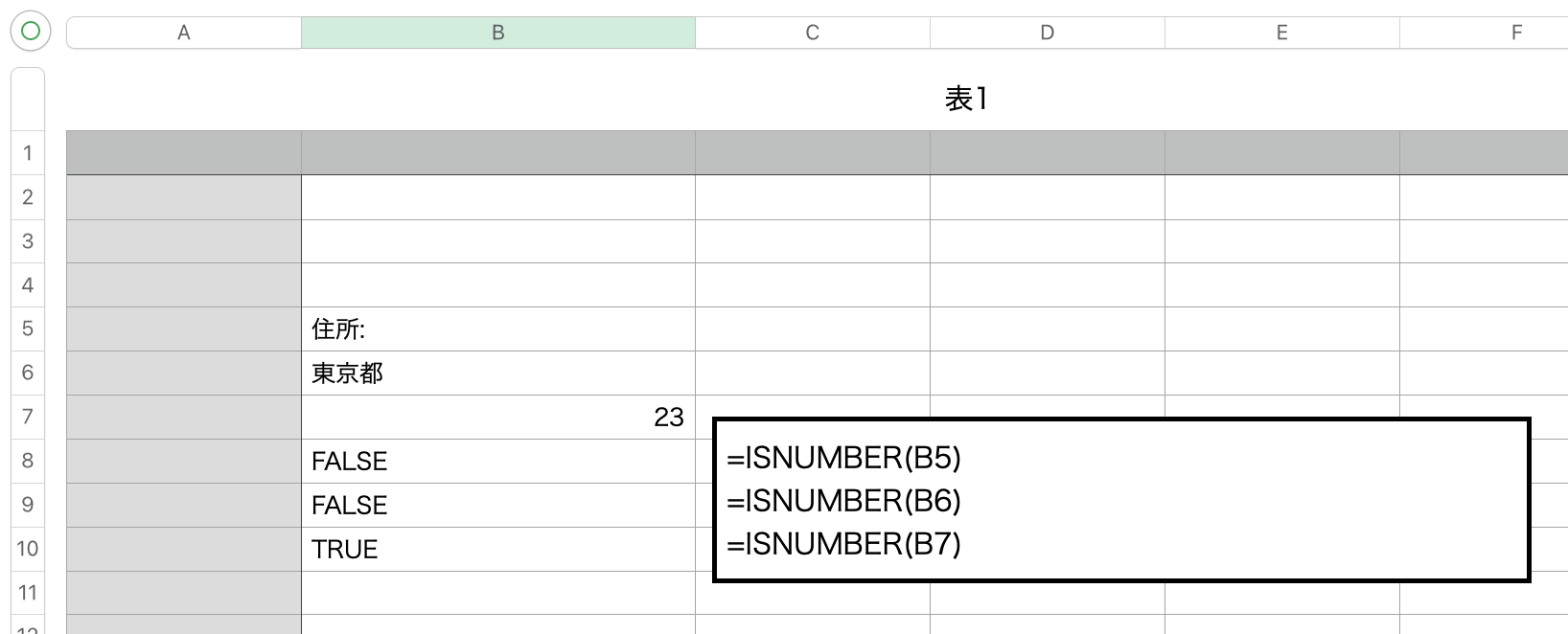Select column header D

point(1047,32)
